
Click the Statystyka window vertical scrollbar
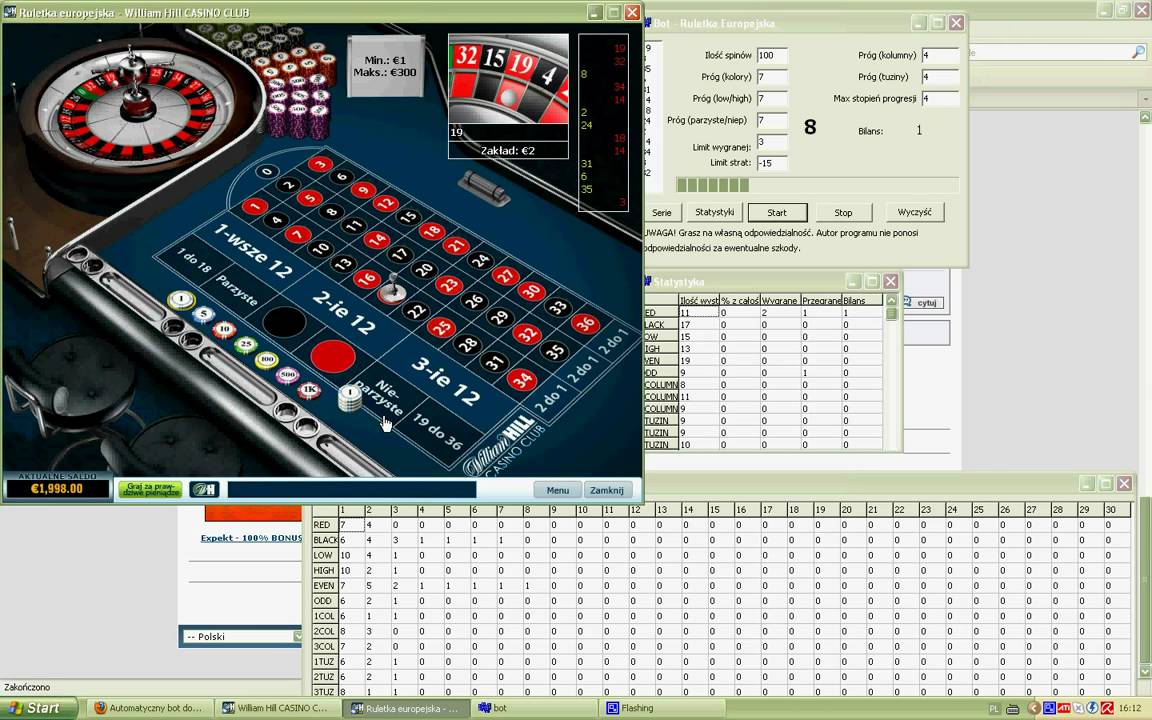(892, 372)
